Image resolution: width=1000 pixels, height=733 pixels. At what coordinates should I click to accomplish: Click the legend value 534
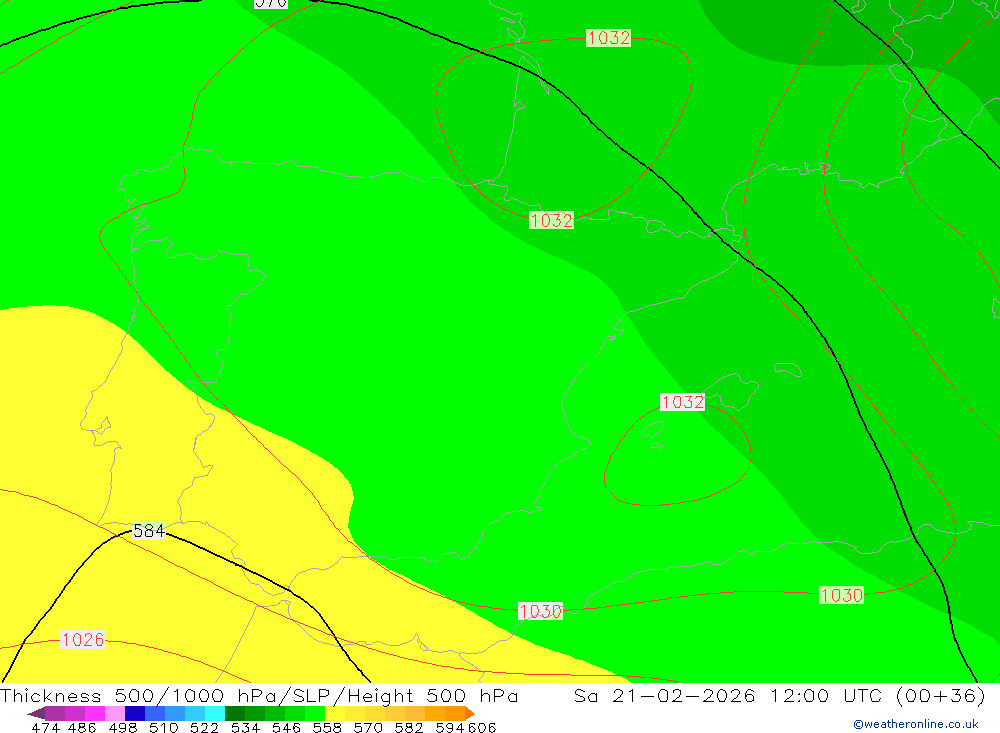(x=246, y=727)
